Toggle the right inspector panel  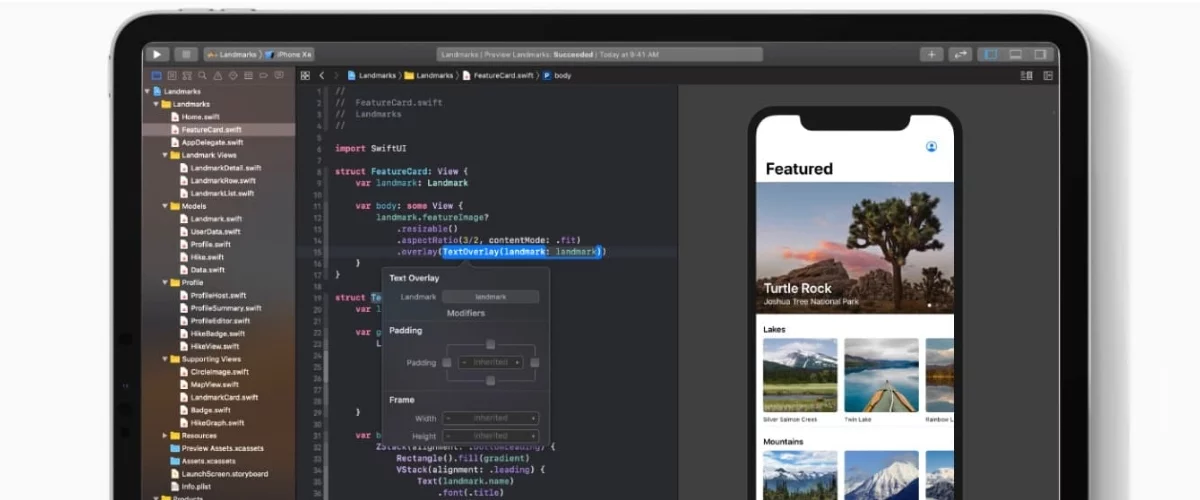(x=1041, y=54)
